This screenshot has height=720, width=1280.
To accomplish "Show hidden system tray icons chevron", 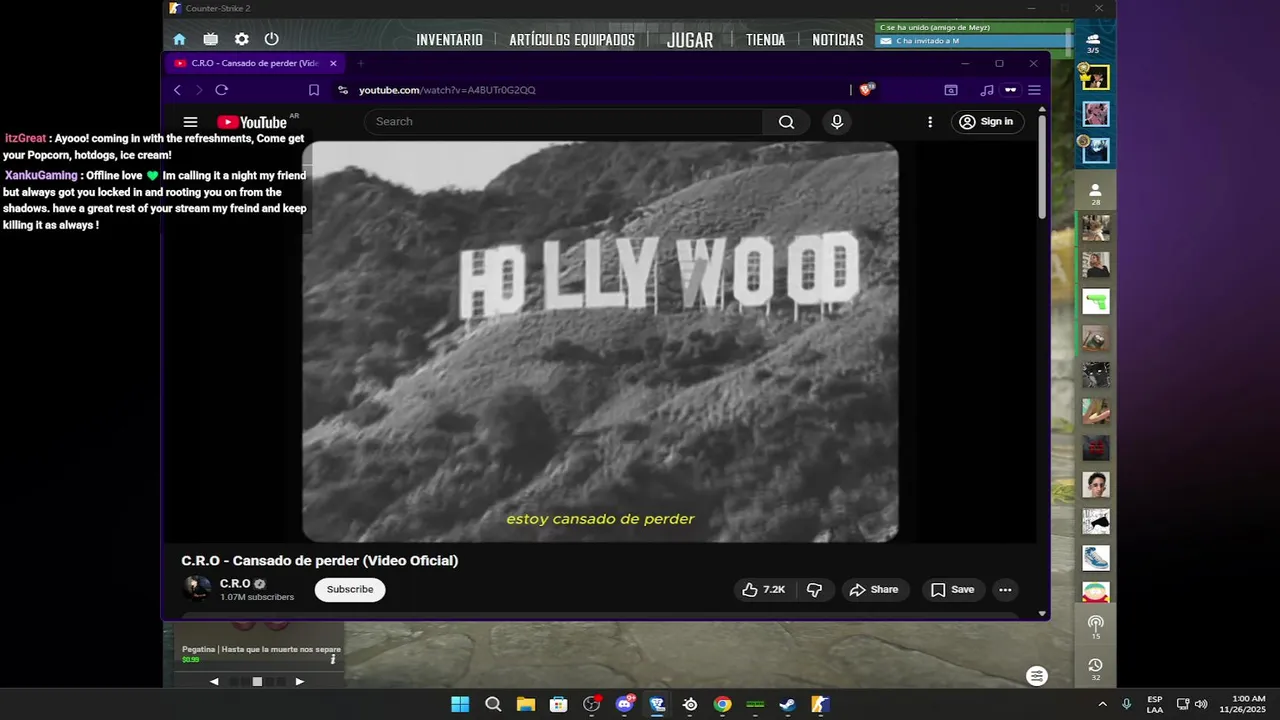I will click(x=1103, y=704).
